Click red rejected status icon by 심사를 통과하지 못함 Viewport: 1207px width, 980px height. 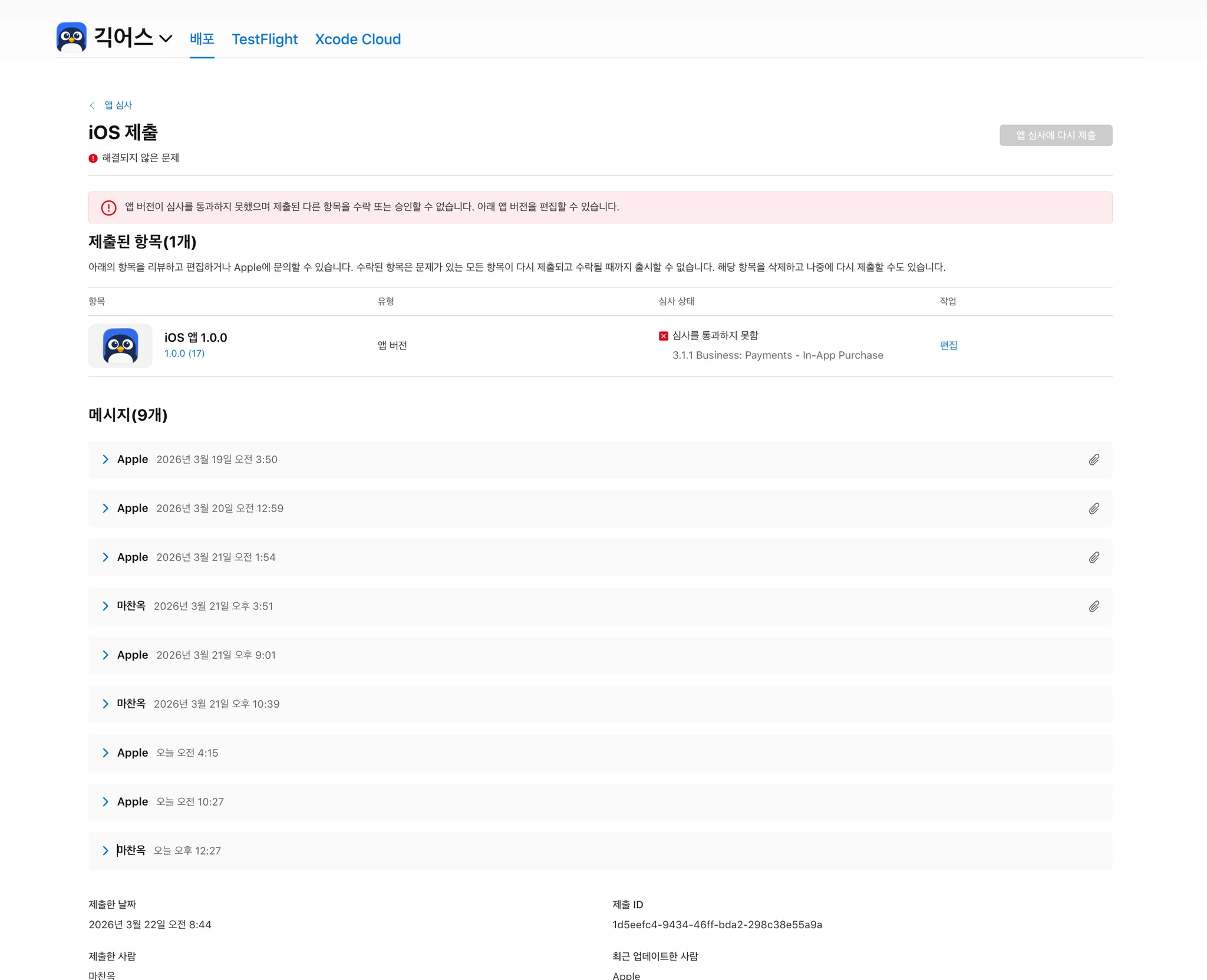664,336
